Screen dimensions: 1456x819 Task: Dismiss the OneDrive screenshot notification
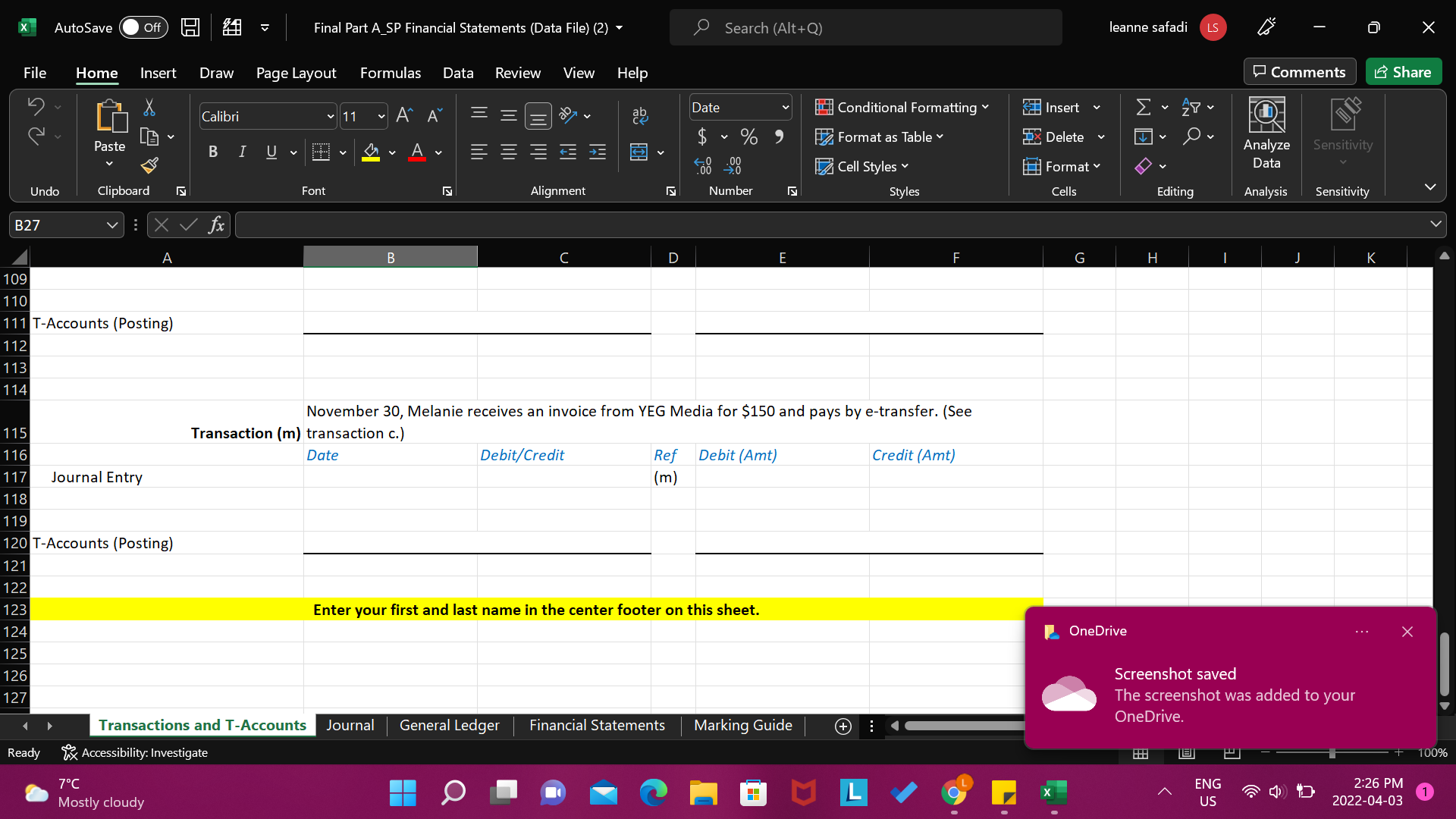click(x=1408, y=631)
